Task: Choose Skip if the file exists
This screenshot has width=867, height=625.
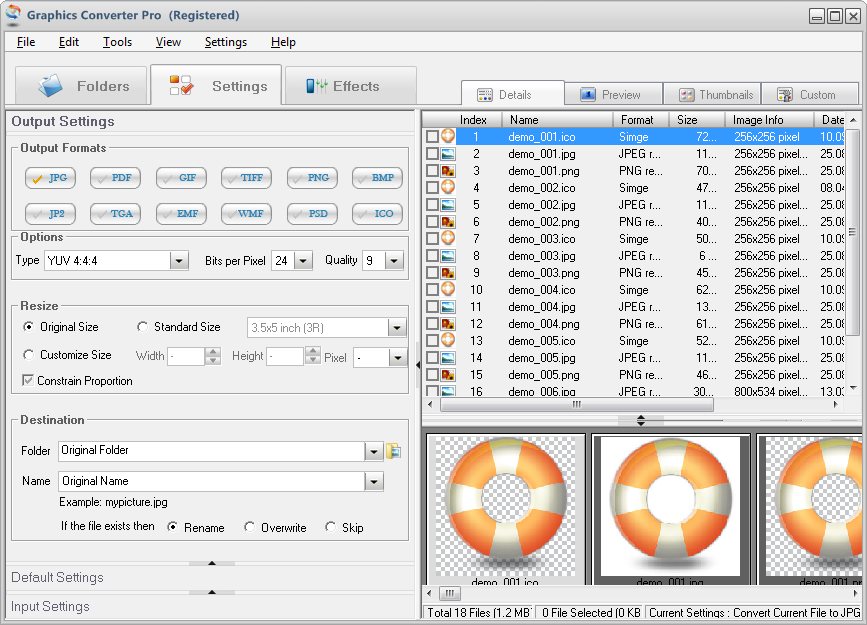Action: tap(330, 527)
